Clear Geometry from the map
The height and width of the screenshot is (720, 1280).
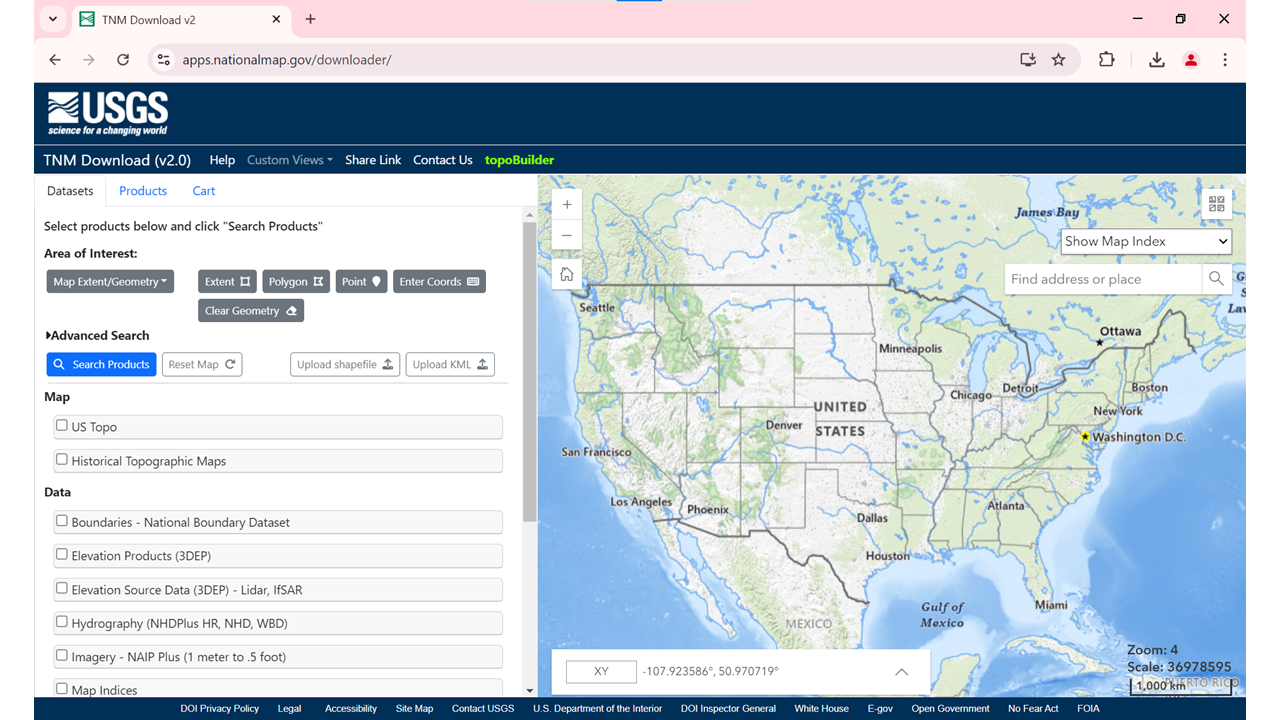[250, 311]
